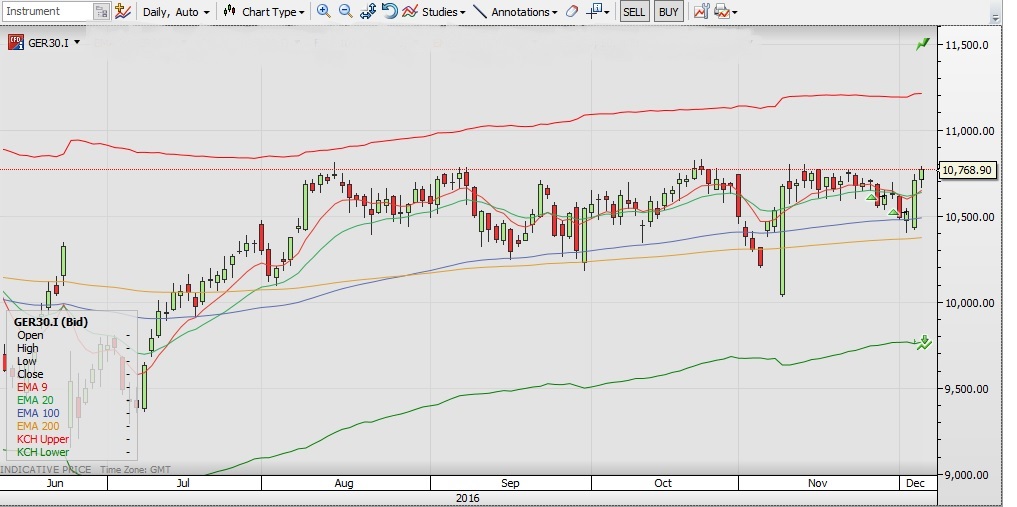Screen dimensions: 1017x507
Task: Click the SELL button
Action: (x=634, y=12)
